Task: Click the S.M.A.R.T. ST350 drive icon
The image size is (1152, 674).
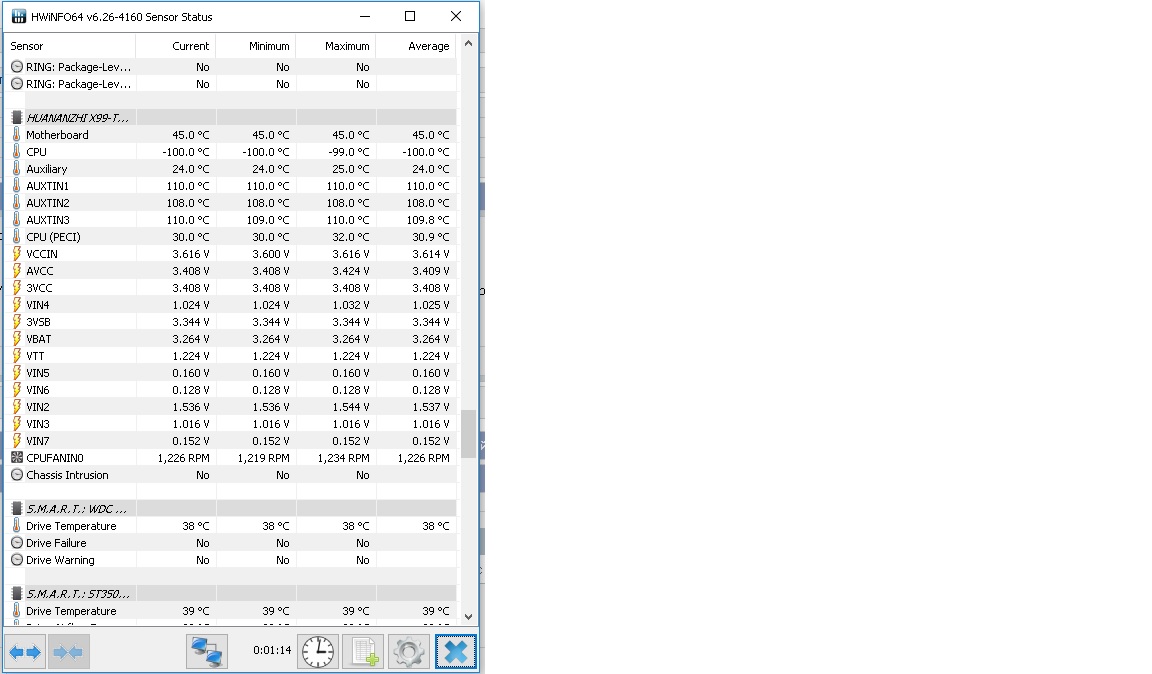Action: [17, 593]
